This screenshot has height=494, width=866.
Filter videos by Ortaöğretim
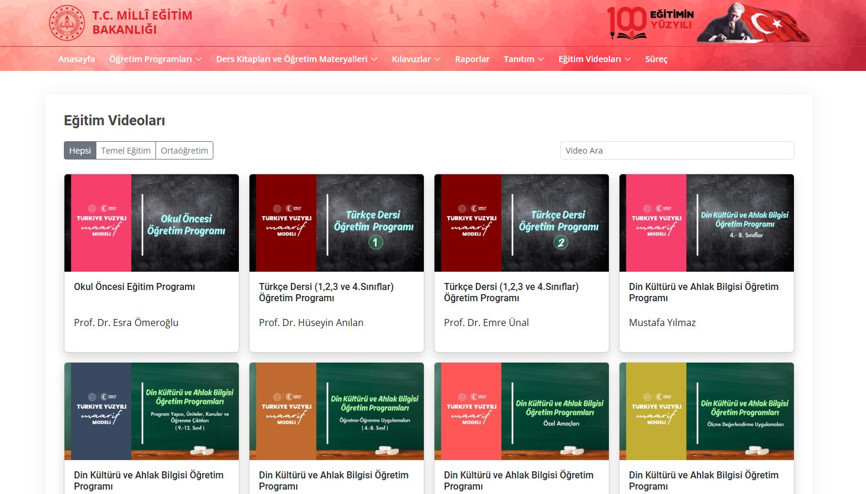click(184, 151)
